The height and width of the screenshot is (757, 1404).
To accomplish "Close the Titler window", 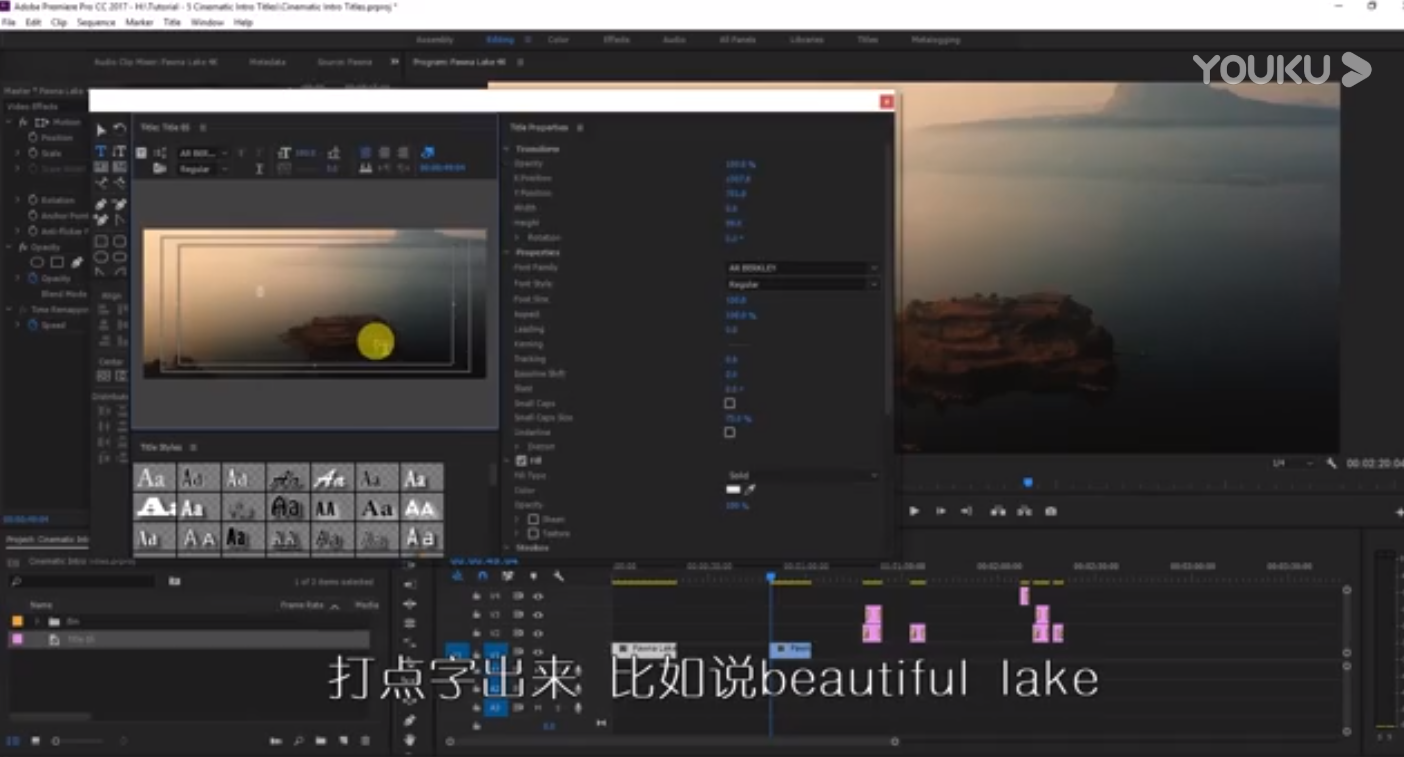I will click(886, 102).
